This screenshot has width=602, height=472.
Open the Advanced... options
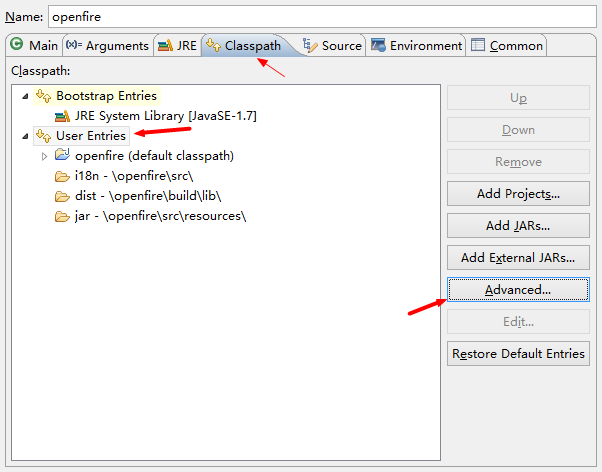point(518,290)
